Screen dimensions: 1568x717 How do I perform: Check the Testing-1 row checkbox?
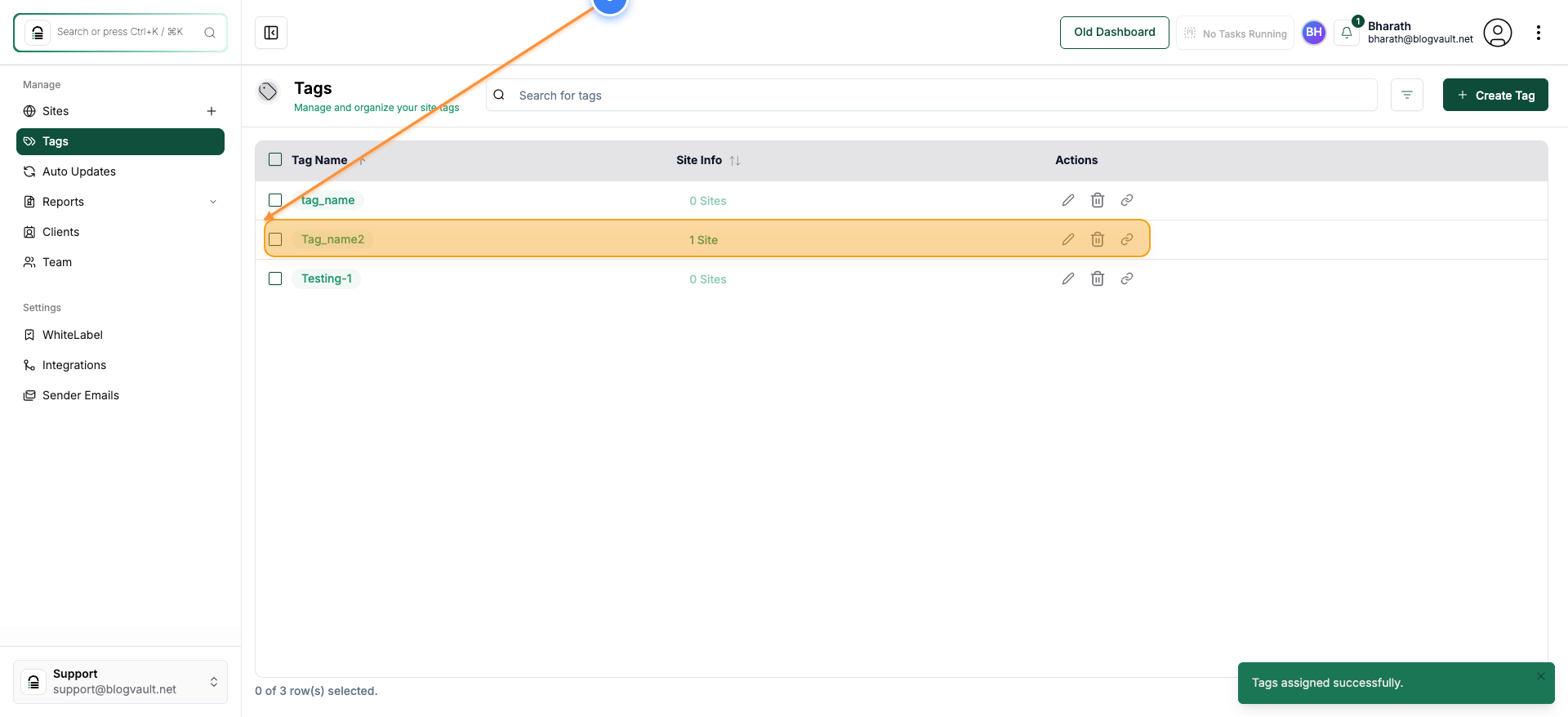pyautogui.click(x=275, y=278)
